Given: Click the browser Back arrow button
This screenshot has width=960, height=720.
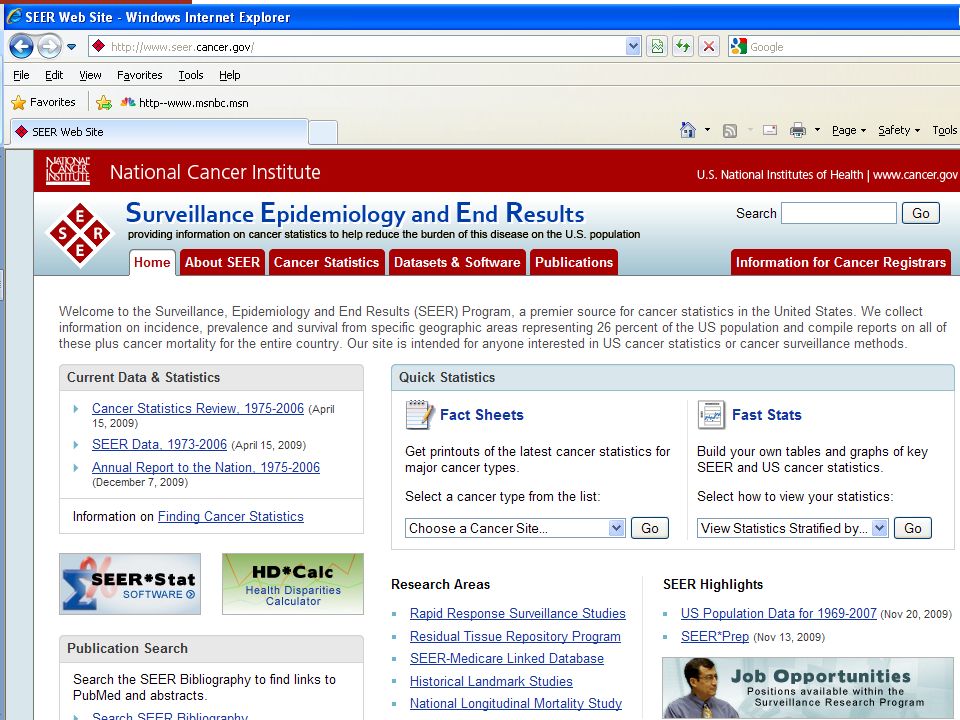Looking at the screenshot, I should (x=21, y=47).
